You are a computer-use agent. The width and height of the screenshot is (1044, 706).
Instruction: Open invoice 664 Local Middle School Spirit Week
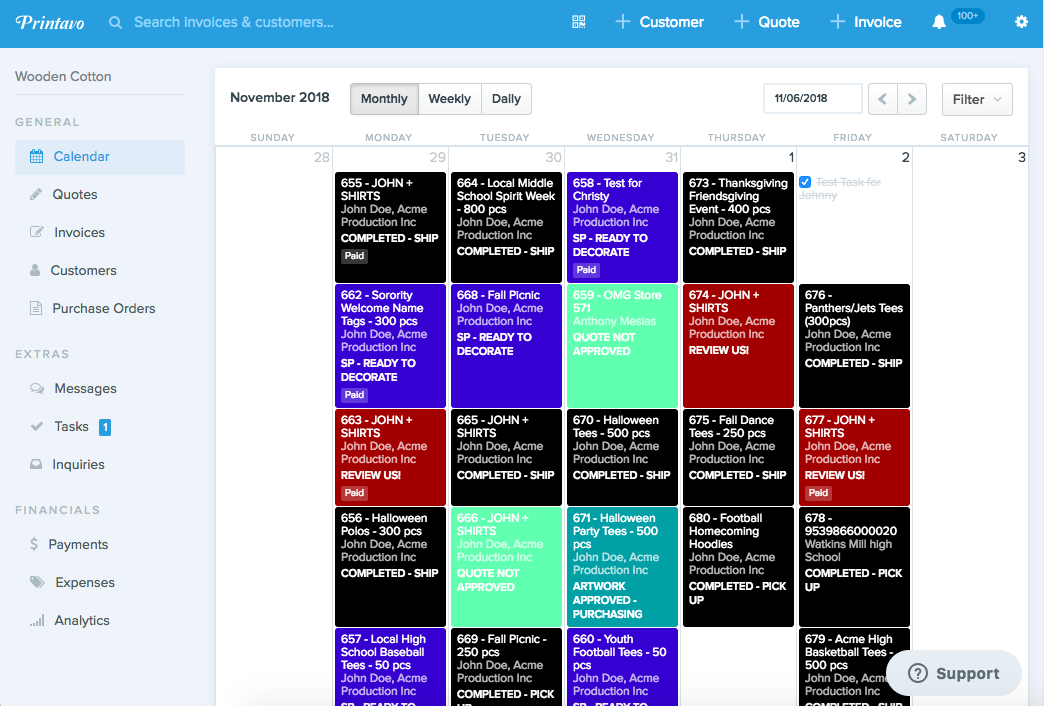(x=506, y=227)
